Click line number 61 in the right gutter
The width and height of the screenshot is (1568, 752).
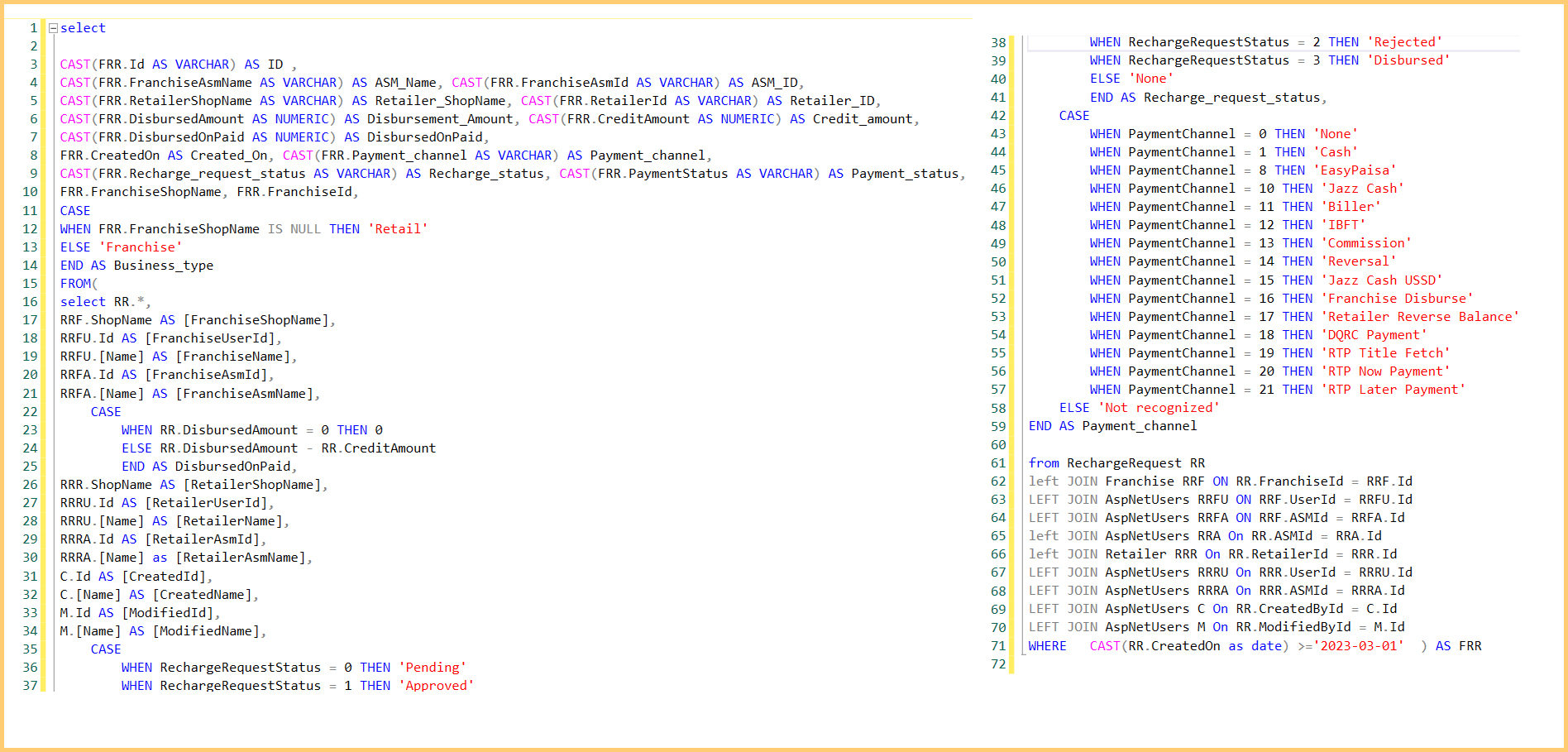click(998, 463)
